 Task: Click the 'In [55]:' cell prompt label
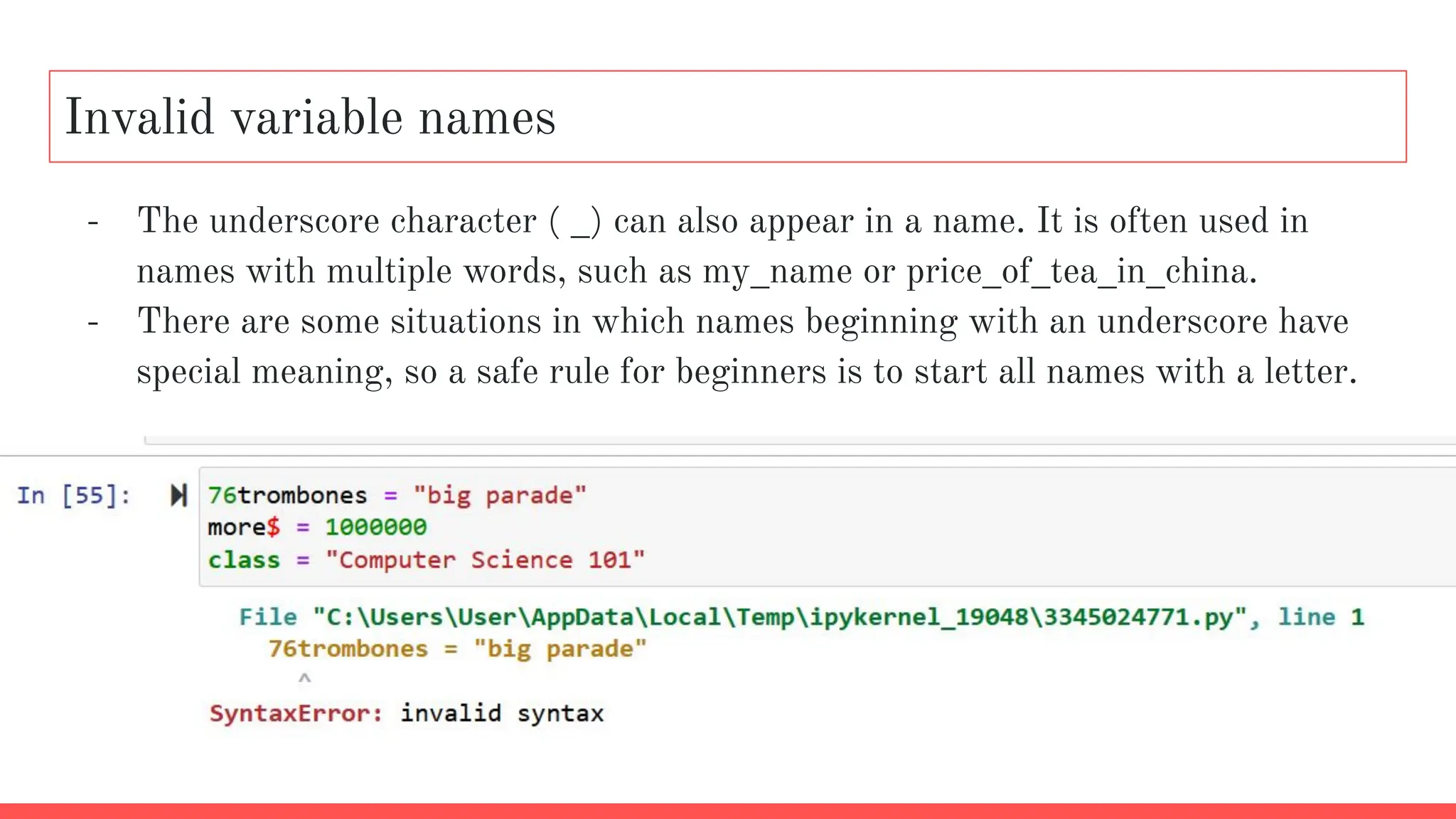tap(74, 496)
